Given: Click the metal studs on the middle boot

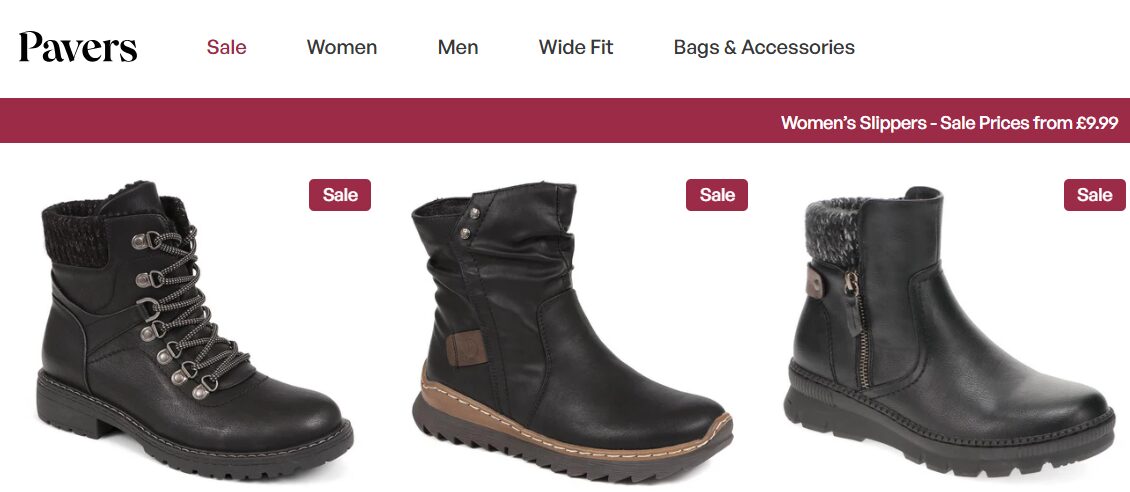Looking at the screenshot, I should coord(466,223).
